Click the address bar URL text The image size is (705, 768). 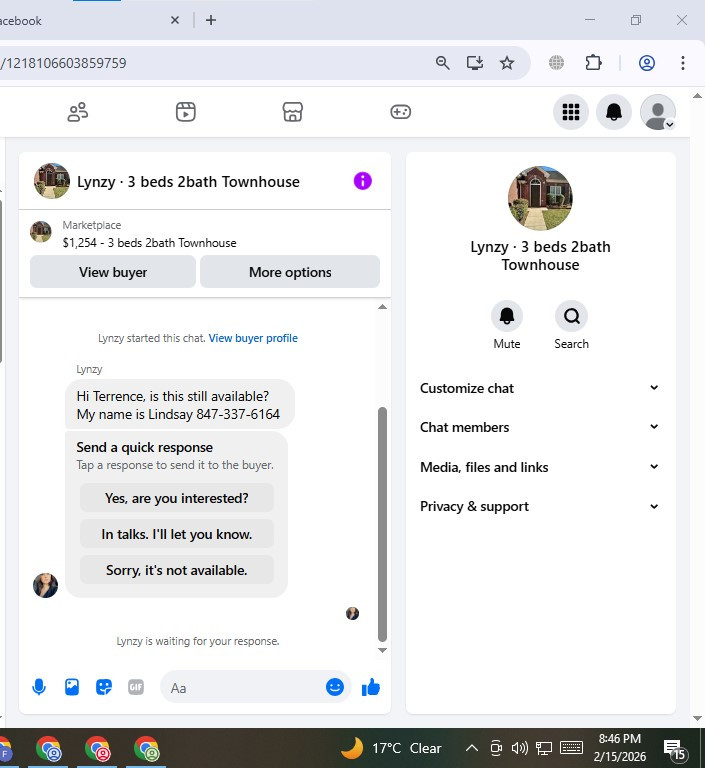64,63
